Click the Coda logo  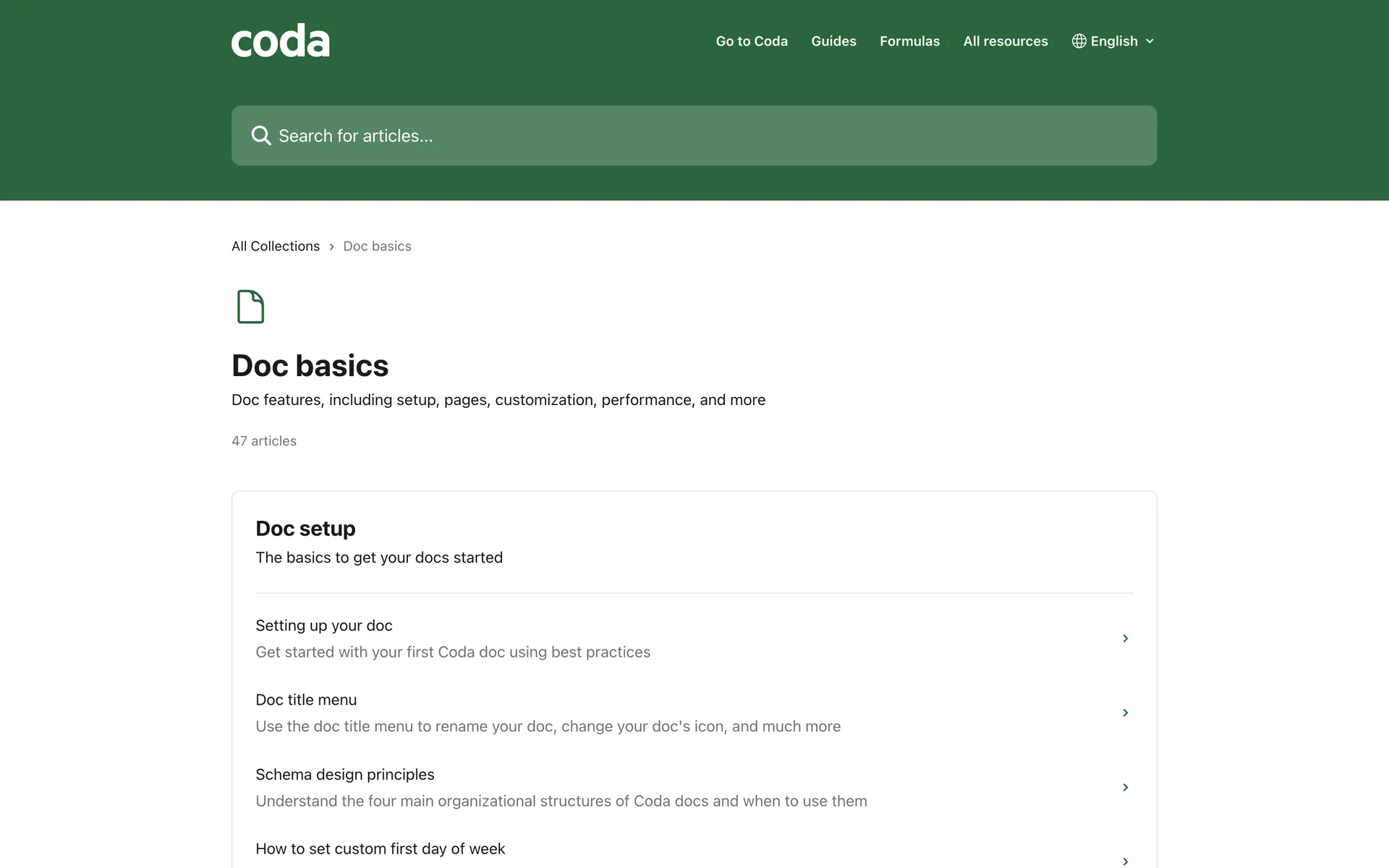280,41
